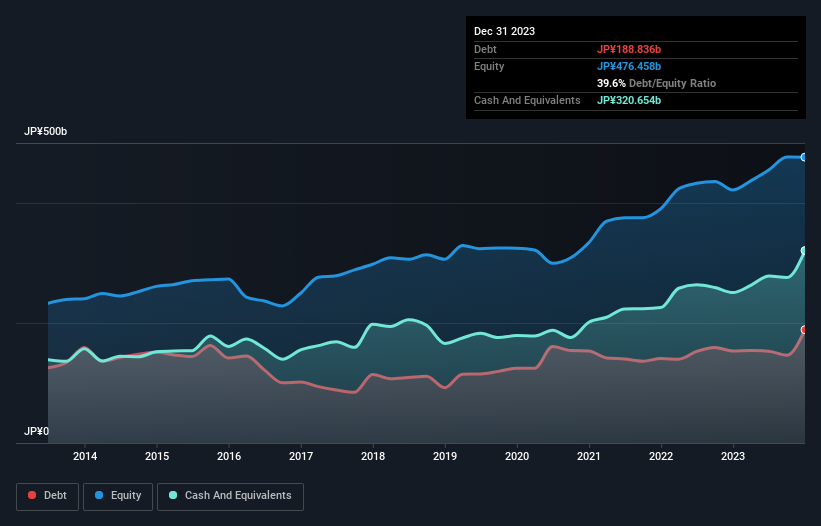Toggle the Debt series legend button
The width and height of the screenshot is (821, 526).
pyautogui.click(x=48, y=496)
